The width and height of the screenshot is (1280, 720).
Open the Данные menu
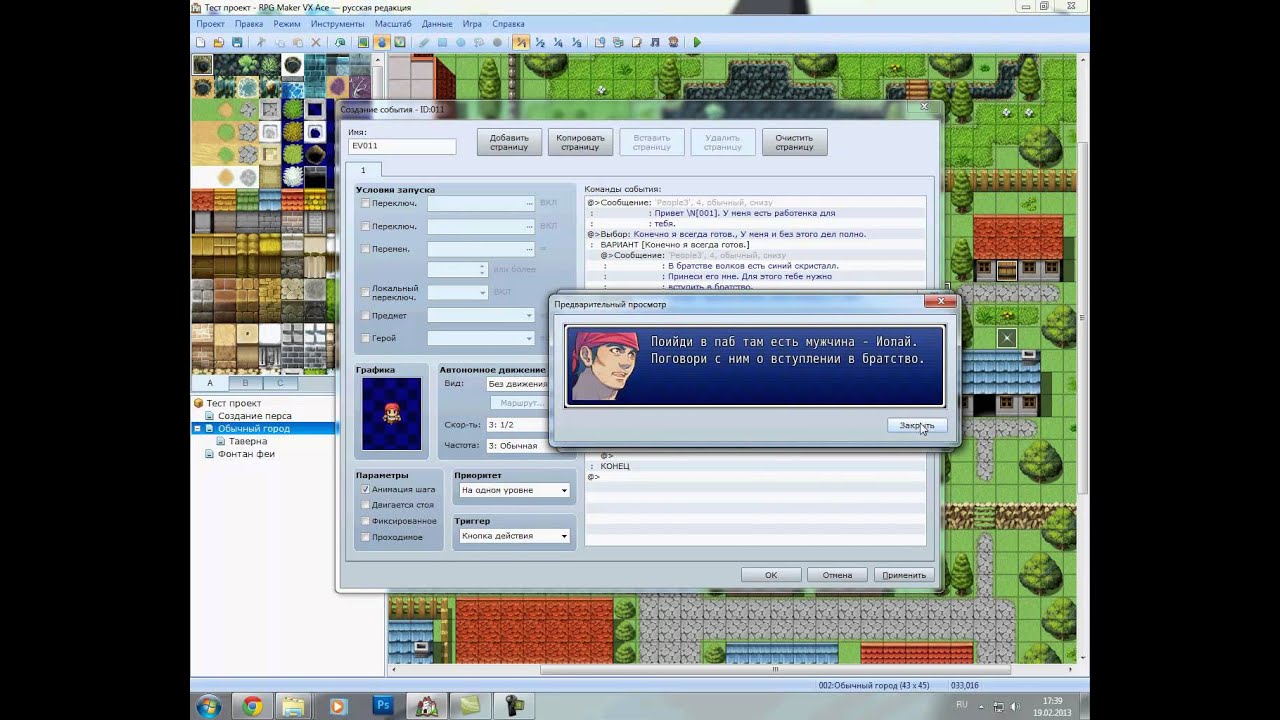pos(437,24)
